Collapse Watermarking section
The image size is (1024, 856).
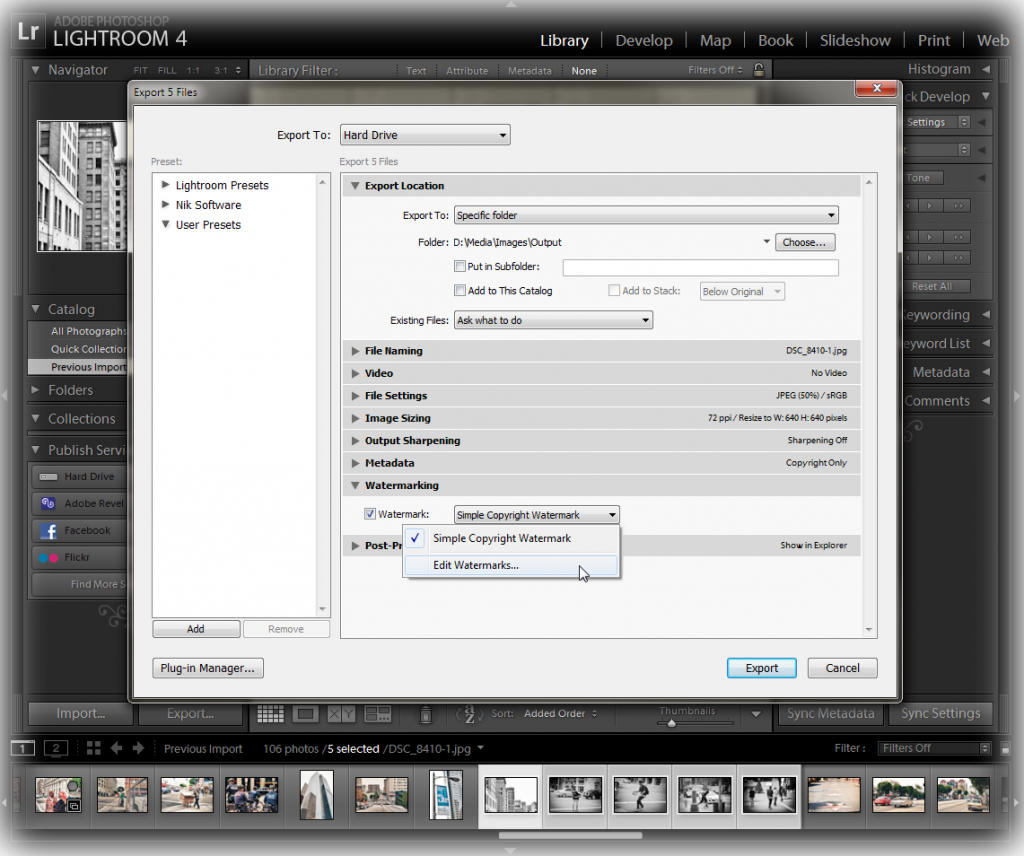click(x=355, y=485)
